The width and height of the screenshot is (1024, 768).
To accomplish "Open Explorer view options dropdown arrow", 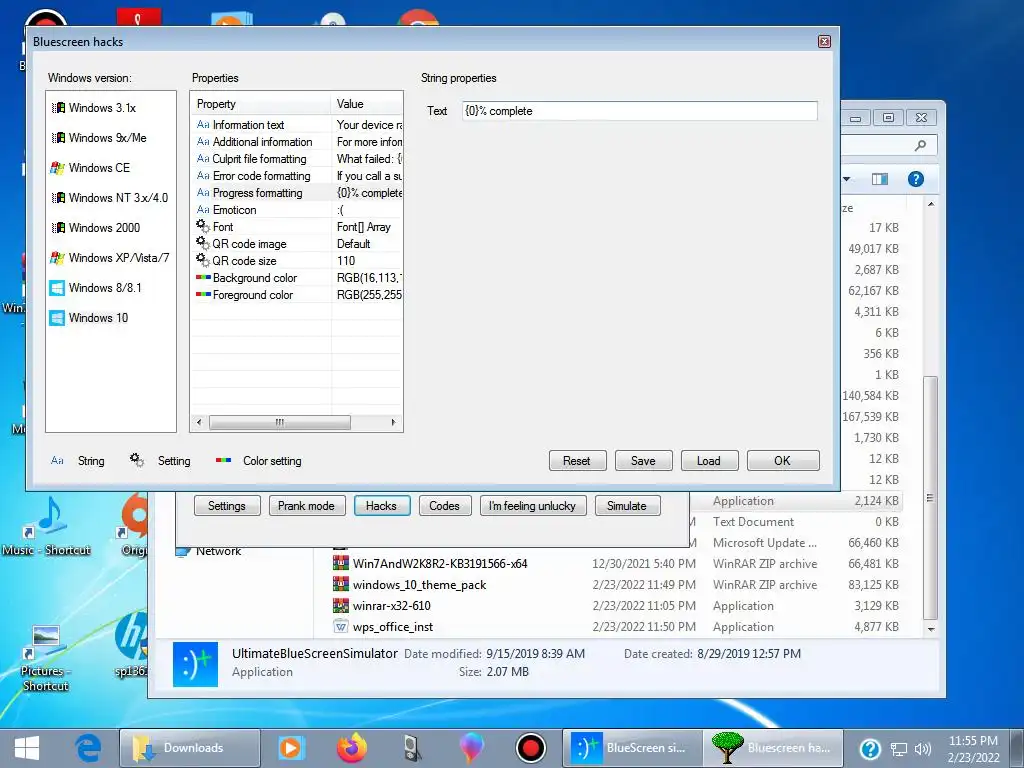I will (846, 179).
